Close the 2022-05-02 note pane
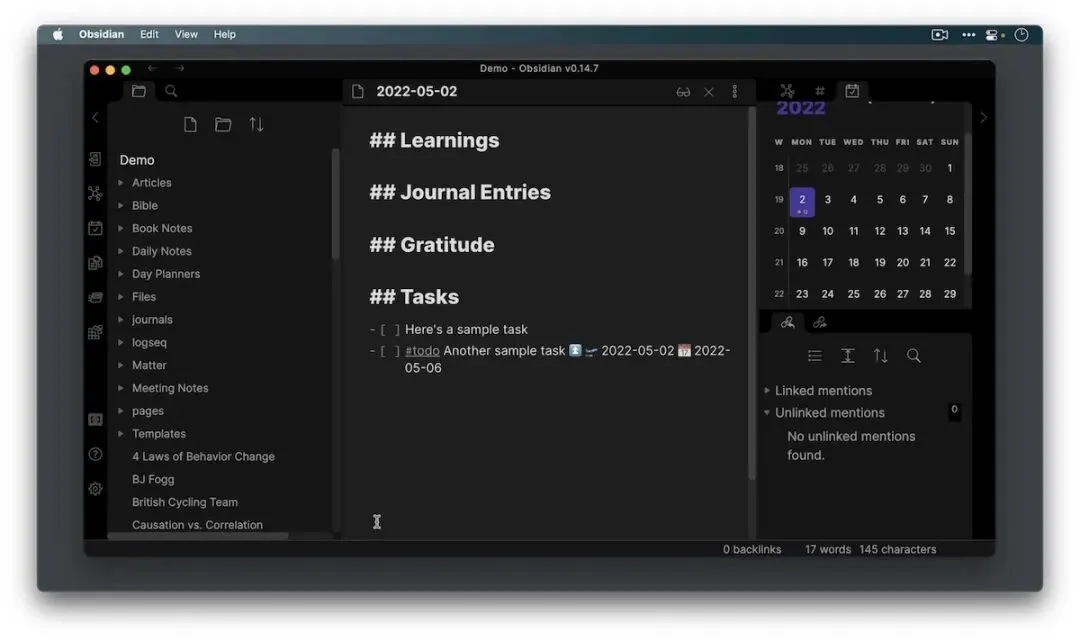 click(x=709, y=92)
